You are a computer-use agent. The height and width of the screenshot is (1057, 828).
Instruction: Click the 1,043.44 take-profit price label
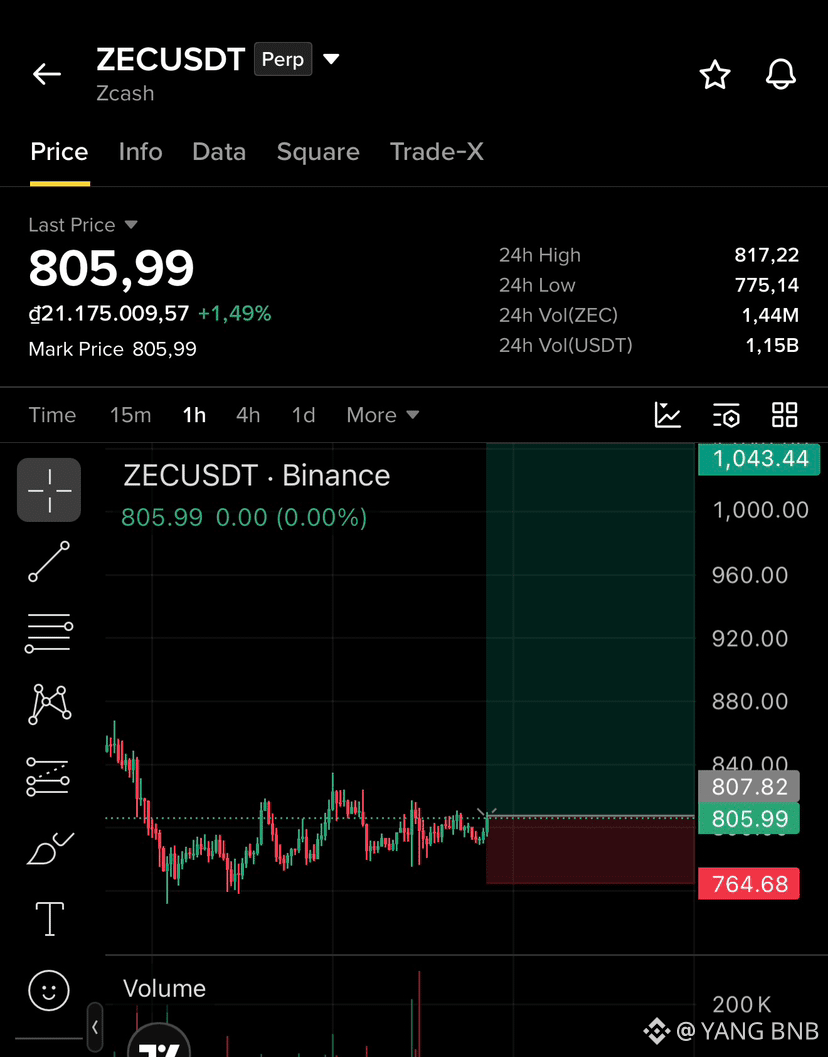coord(759,459)
